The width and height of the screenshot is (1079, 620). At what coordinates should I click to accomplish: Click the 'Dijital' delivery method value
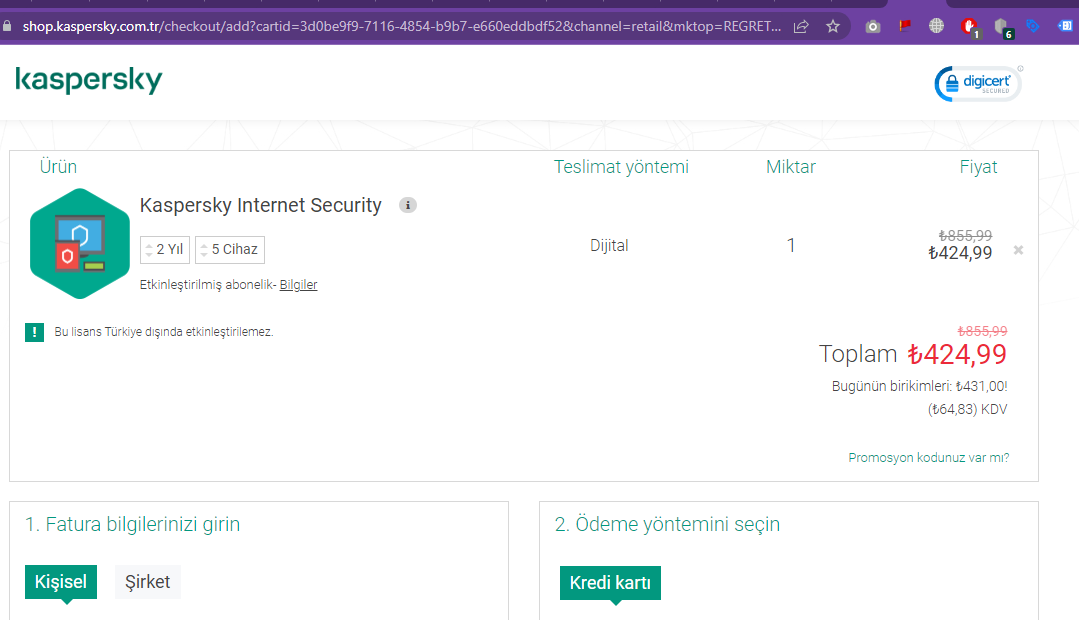(x=609, y=246)
